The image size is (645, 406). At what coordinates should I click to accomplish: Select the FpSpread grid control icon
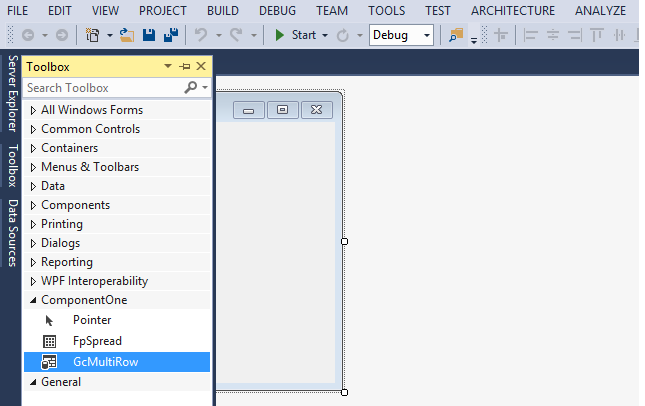click(50, 341)
